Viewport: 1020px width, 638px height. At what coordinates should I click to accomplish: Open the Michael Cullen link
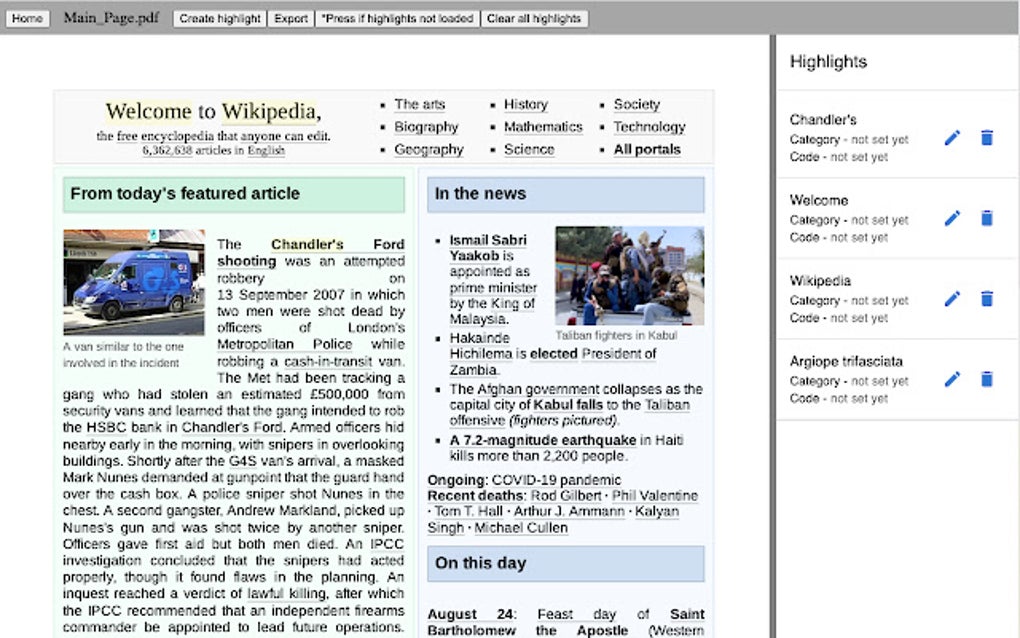point(521,527)
